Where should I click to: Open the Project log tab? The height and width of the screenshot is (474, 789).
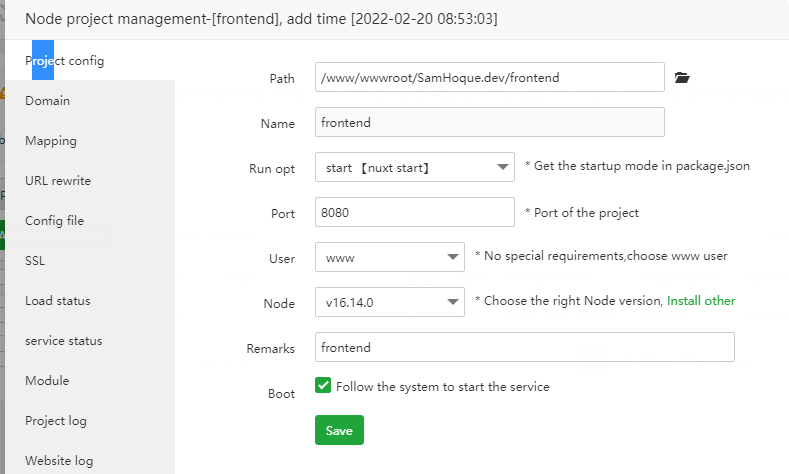tap(56, 421)
